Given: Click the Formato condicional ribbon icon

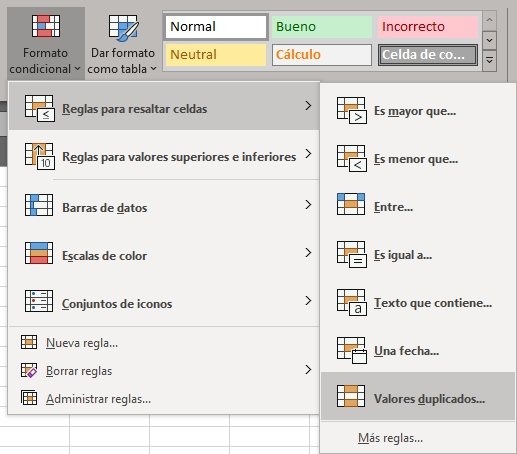Looking at the screenshot, I should (46, 26).
